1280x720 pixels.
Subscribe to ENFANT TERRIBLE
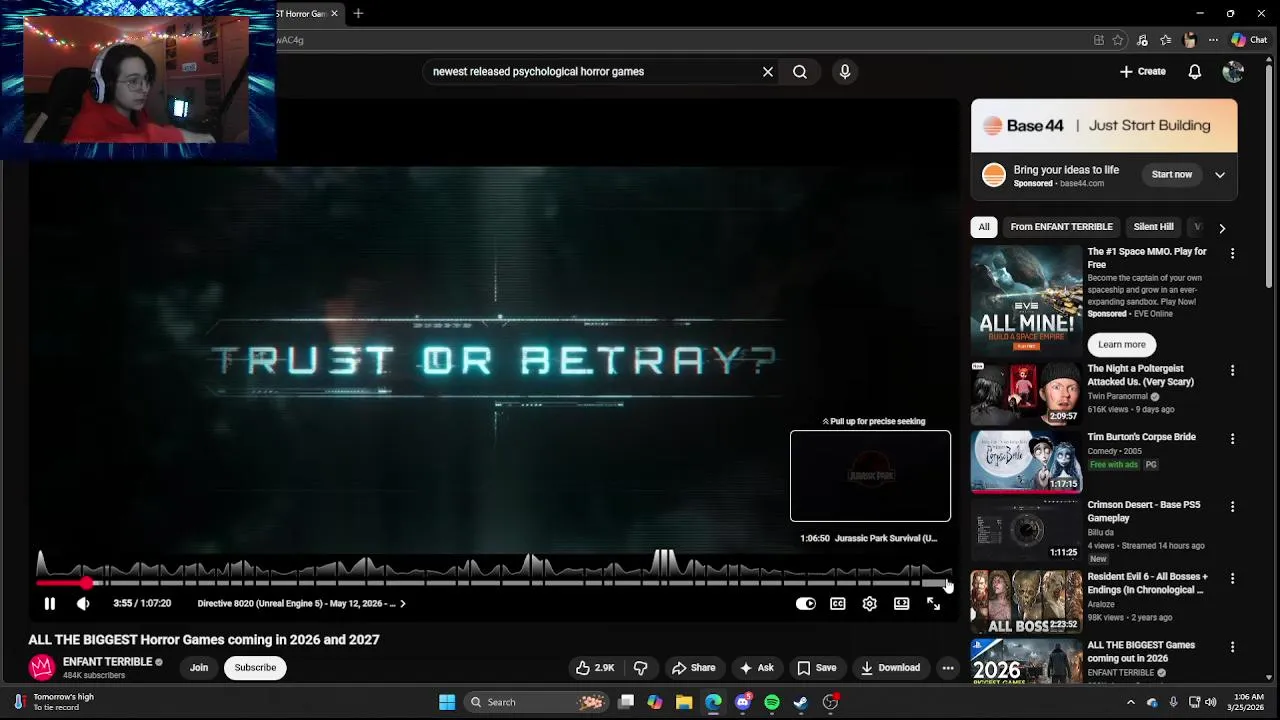(x=255, y=668)
